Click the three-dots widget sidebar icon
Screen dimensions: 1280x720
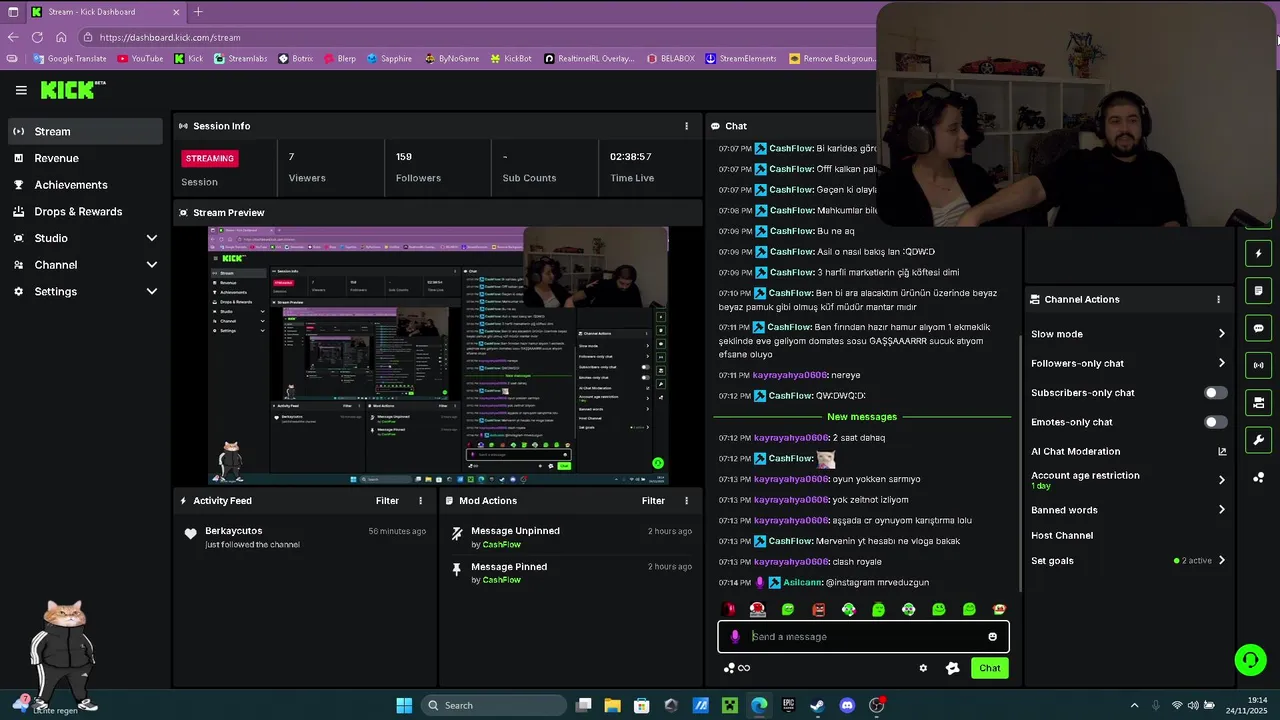[1258, 477]
